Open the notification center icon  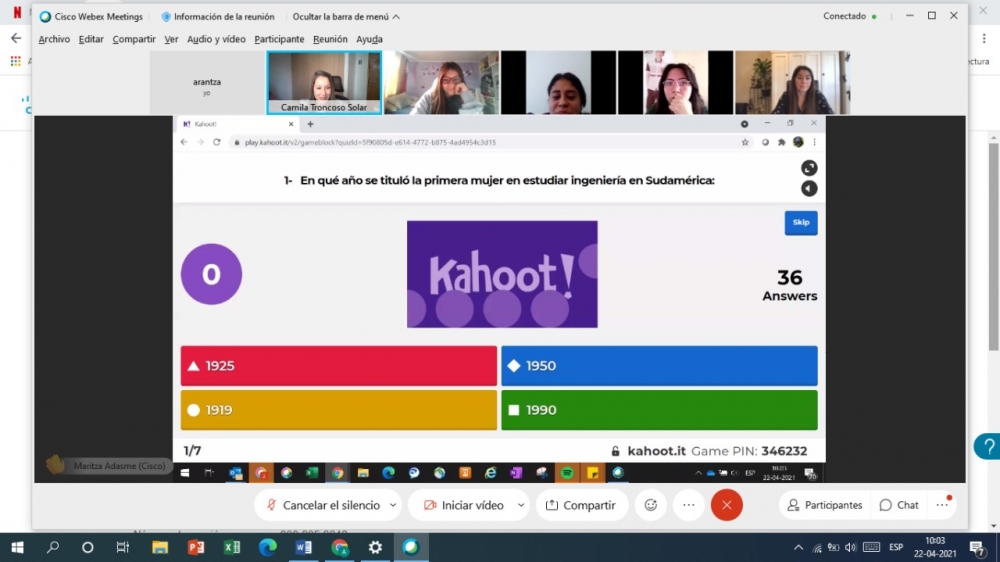977,547
